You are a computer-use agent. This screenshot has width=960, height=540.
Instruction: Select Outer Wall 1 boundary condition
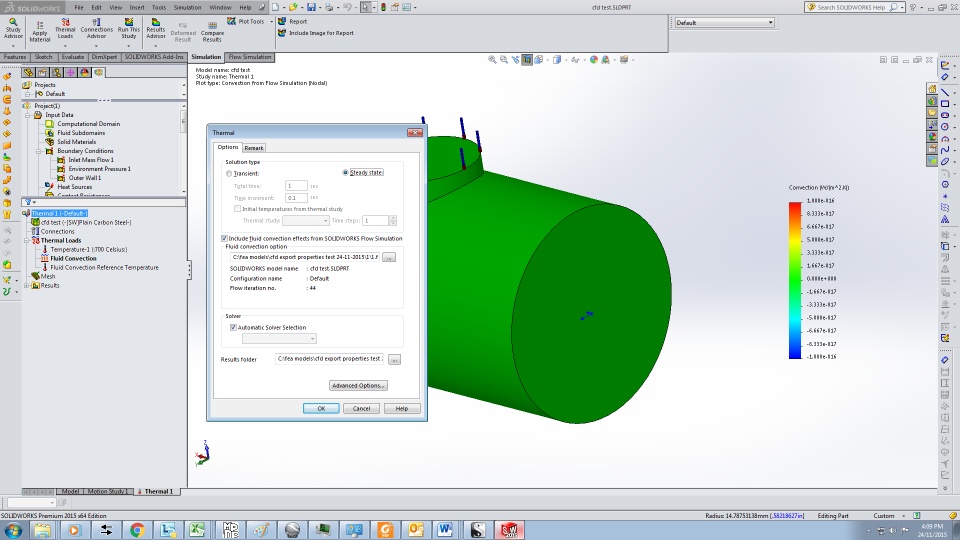tap(80, 178)
